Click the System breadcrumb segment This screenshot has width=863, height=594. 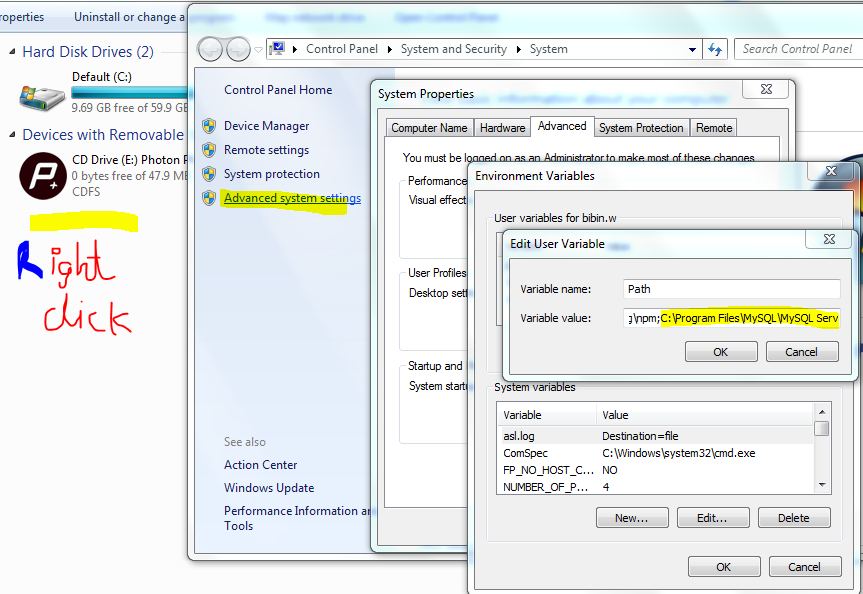pyautogui.click(x=548, y=49)
